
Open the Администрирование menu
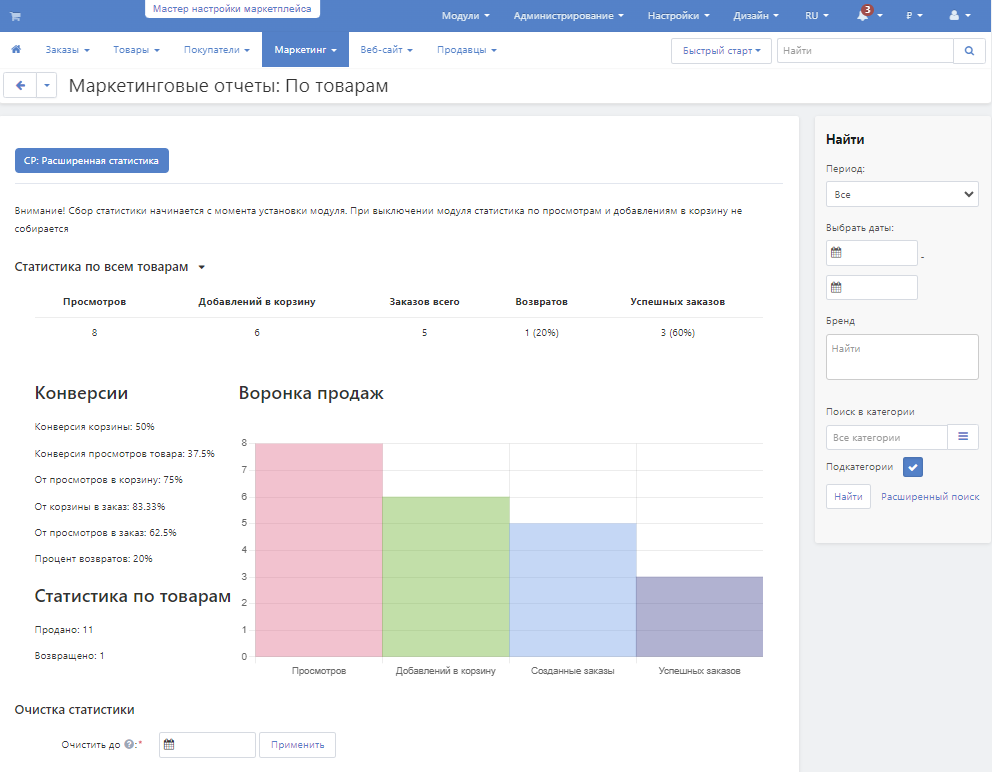tap(568, 16)
